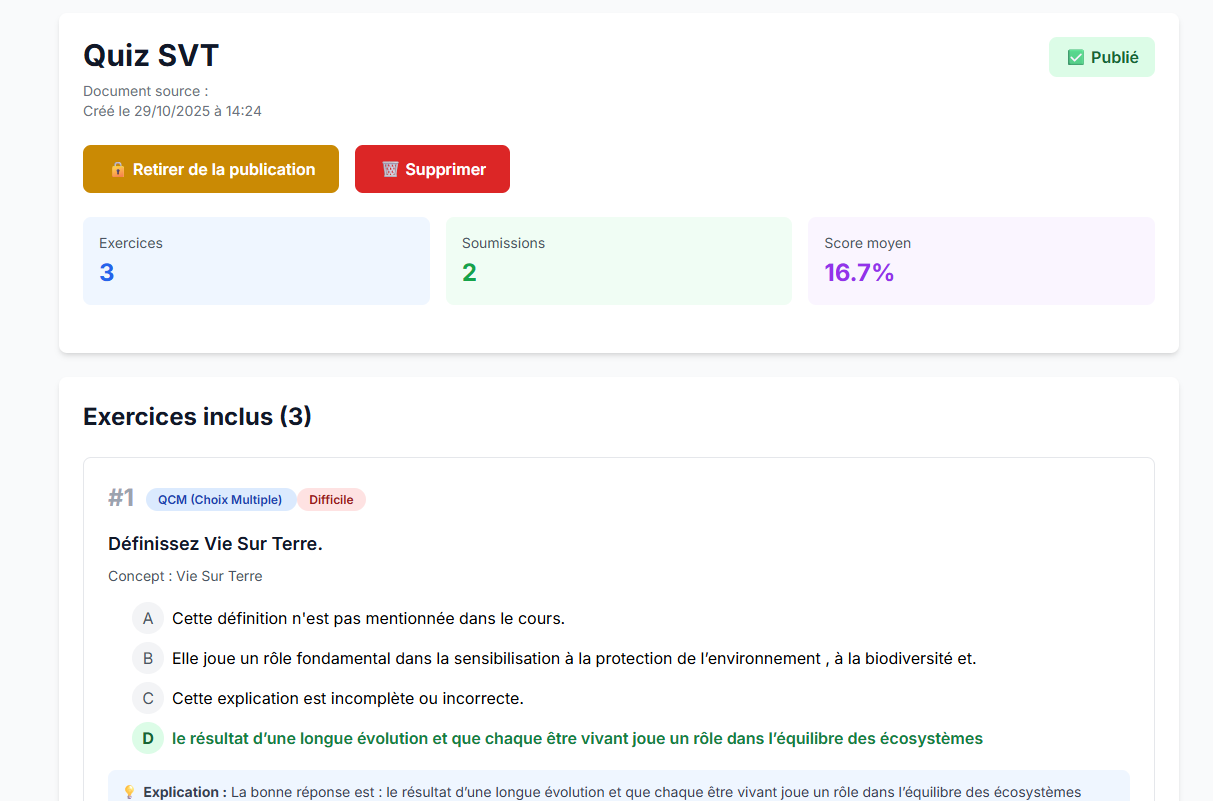Select the green answer D circle
The width and height of the screenshot is (1213, 801).
(148, 738)
